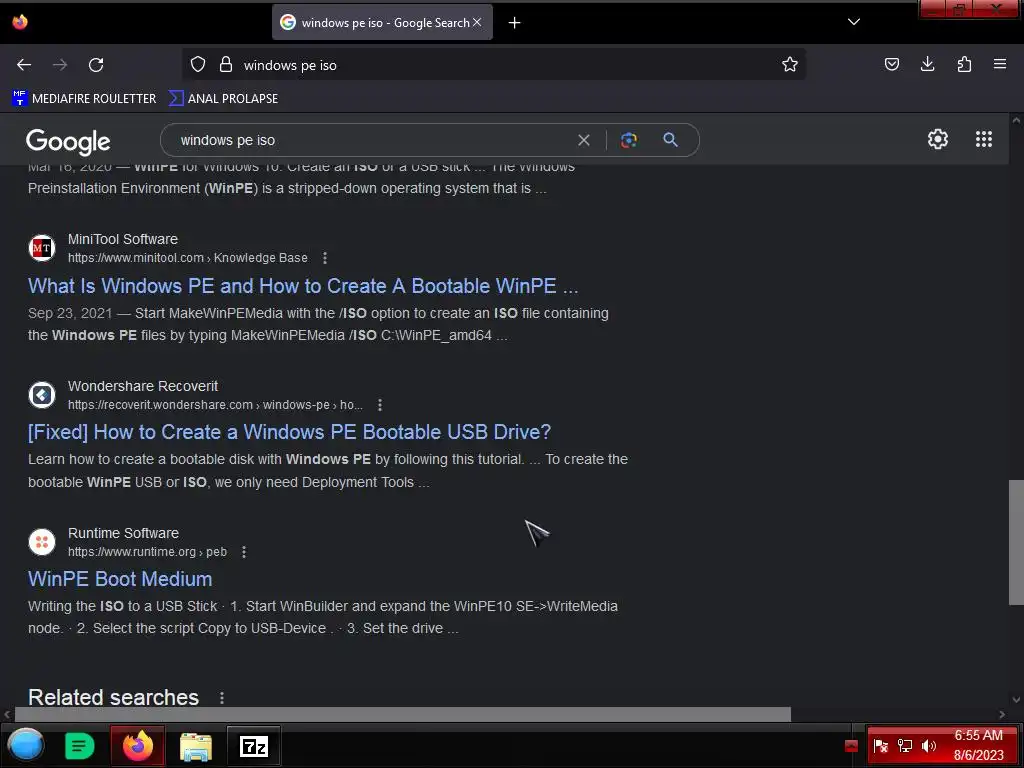Viewport: 1024px width, 768px height.
Task: Click the Firefox taskbar button
Action: tap(138, 746)
